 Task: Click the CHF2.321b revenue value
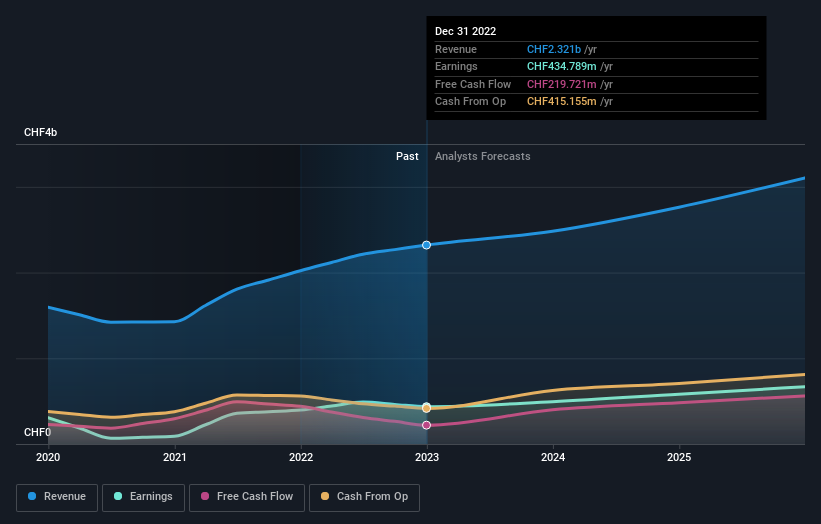[x=554, y=49]
